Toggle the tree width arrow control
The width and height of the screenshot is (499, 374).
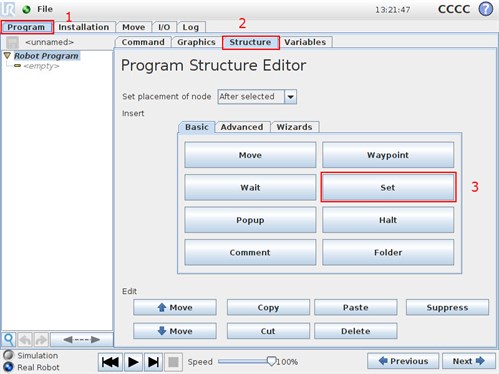tap(82, 340)
